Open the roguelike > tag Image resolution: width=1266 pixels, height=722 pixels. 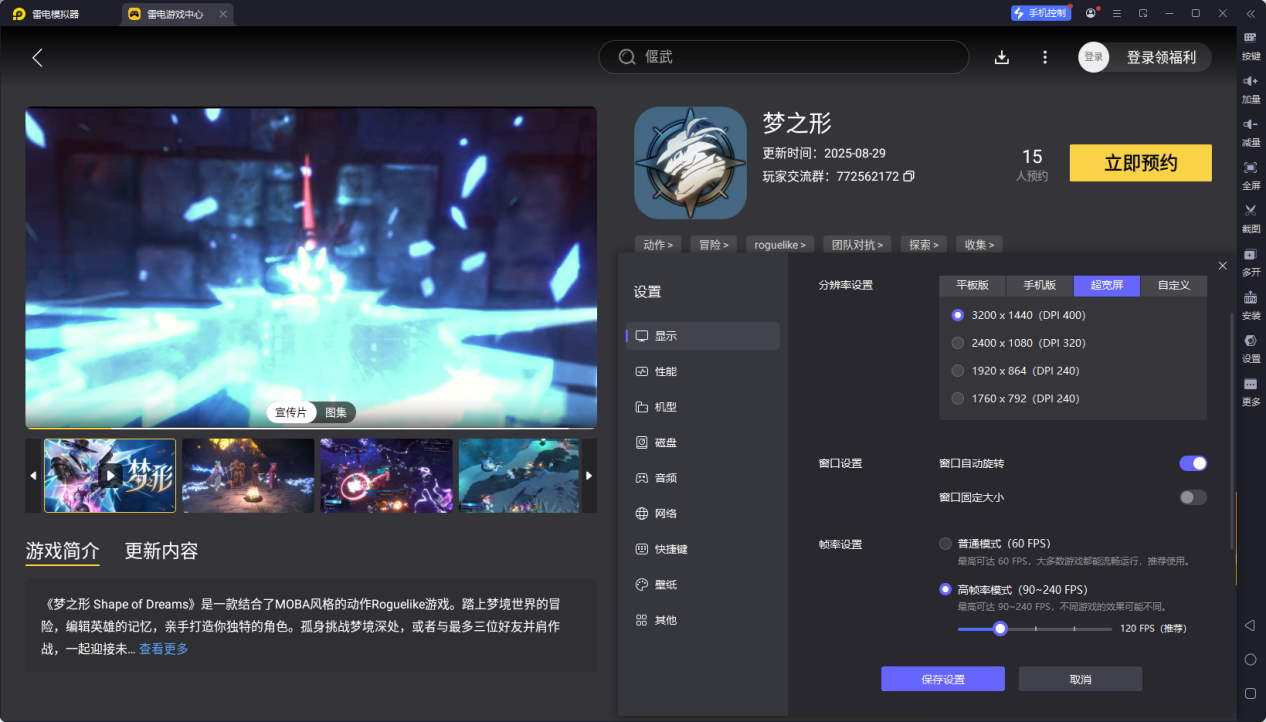pos(780,244)
